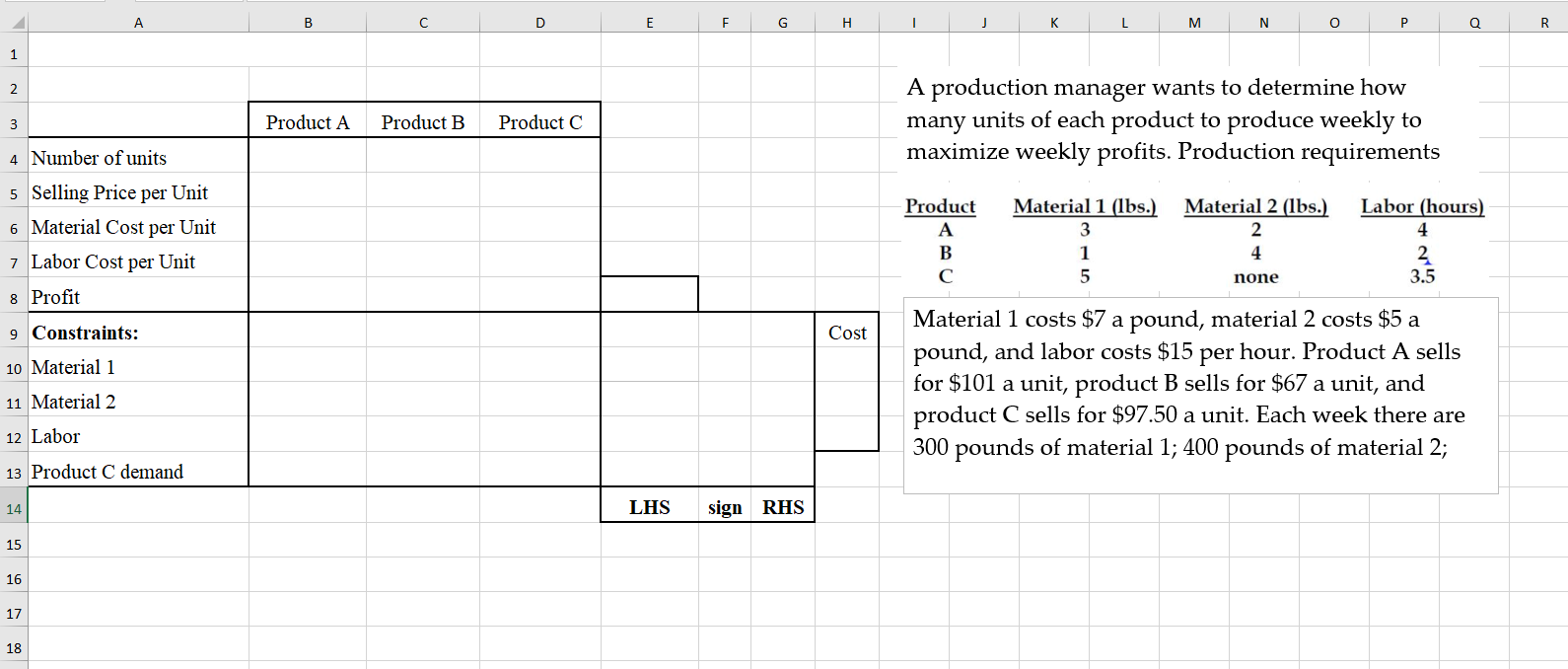Select column B header
Screen dimensions: 1568x669
[308, 23]
